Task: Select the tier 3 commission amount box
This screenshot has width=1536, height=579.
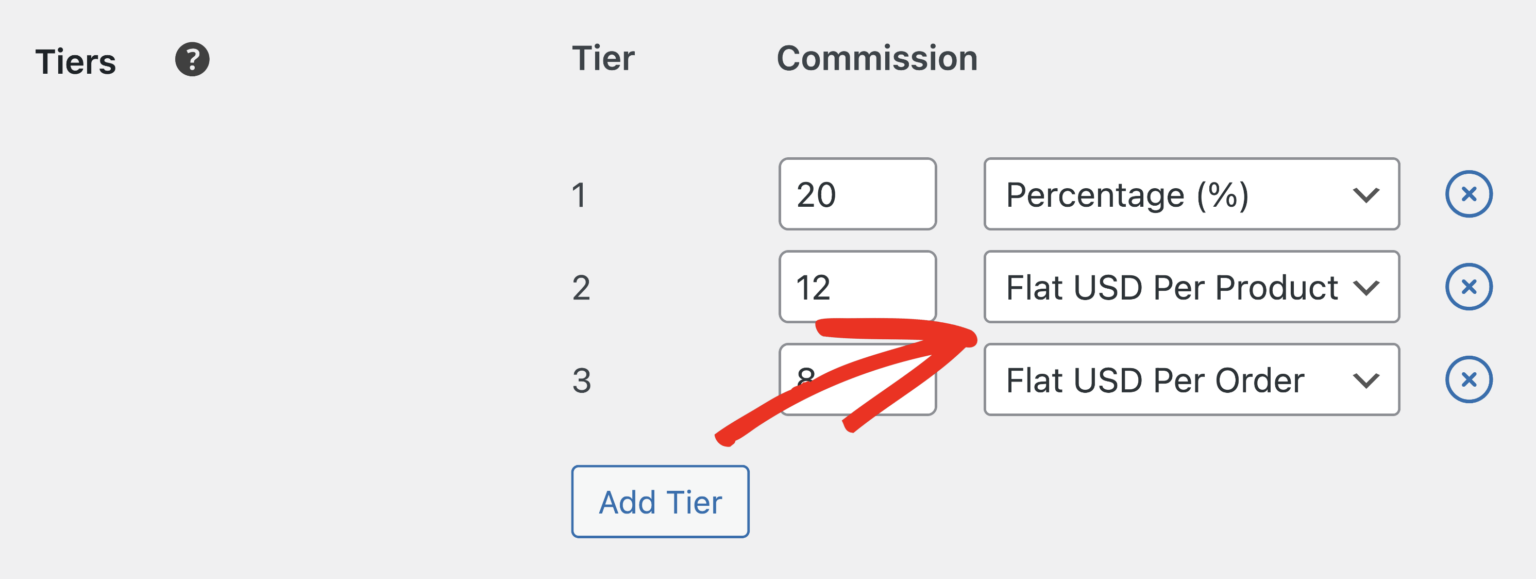Action: click(857, 380)
